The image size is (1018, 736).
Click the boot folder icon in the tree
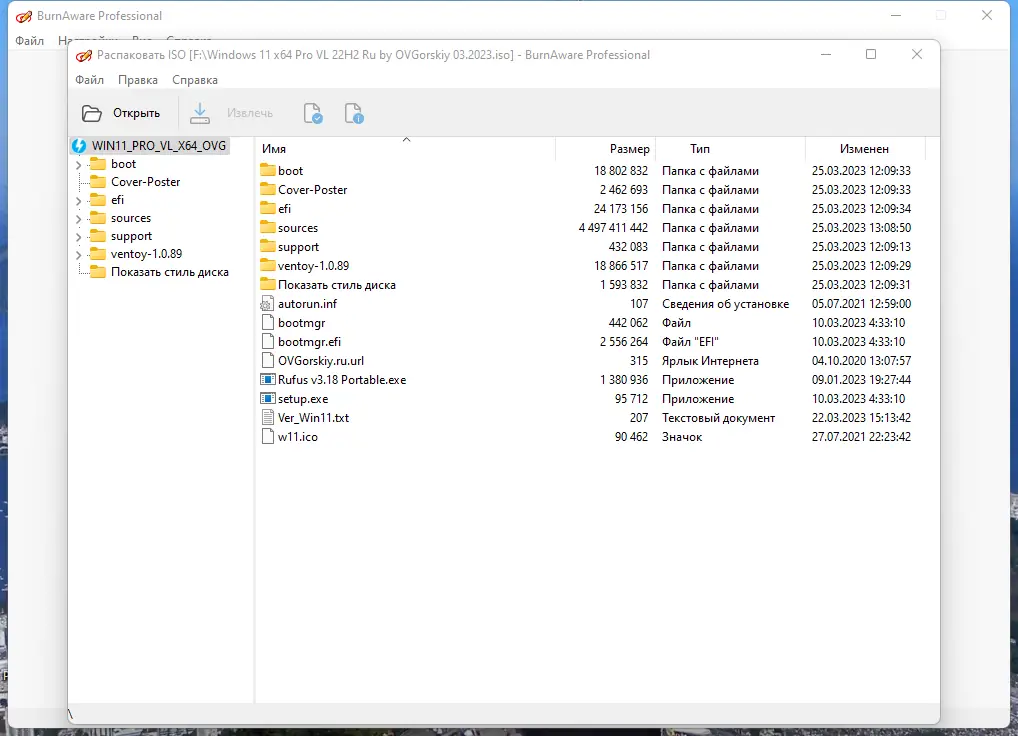click(x=98, y=164)
